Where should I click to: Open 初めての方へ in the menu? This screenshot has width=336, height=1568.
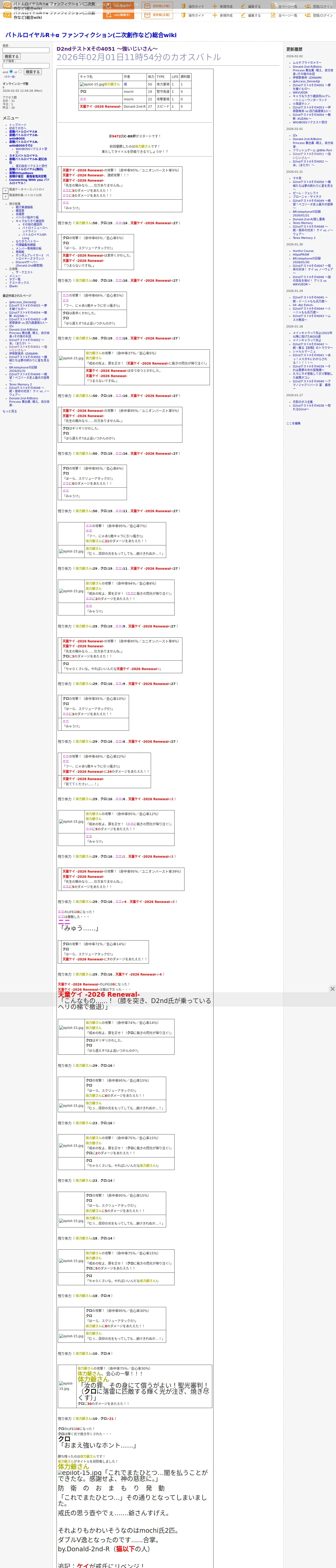click(18, 128)
